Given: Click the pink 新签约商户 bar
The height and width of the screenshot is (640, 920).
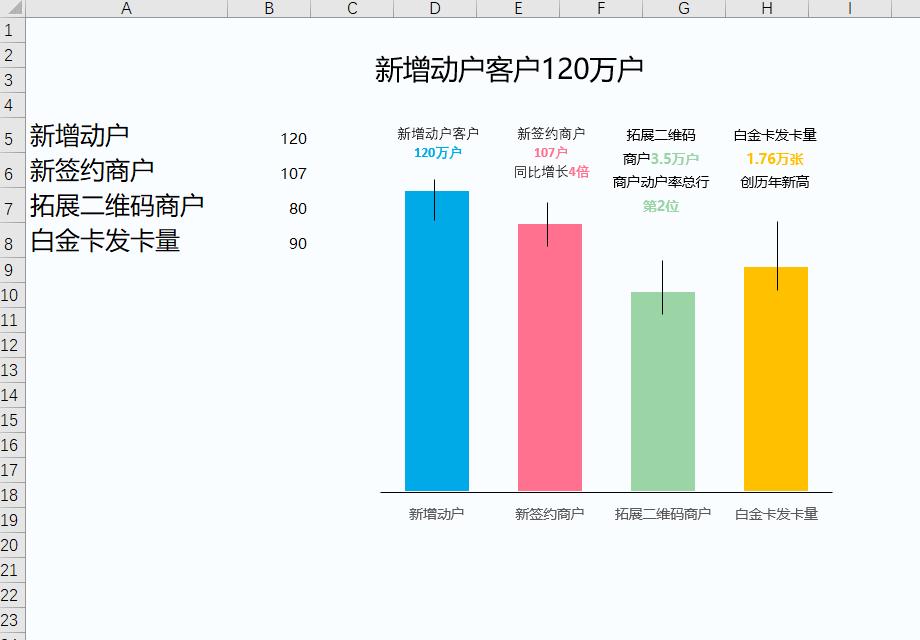Looking at the screenshot, I should click(550, 357).
